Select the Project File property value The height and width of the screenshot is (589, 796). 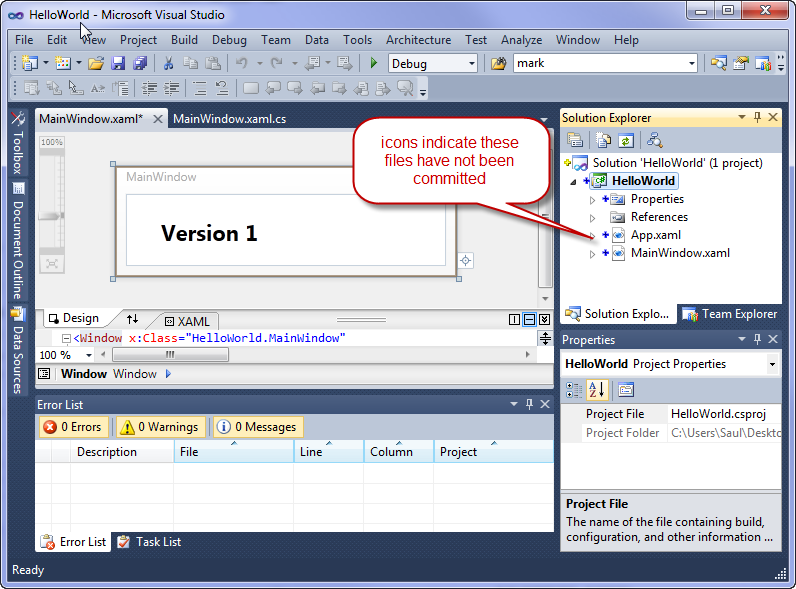[x=724, y=414]
